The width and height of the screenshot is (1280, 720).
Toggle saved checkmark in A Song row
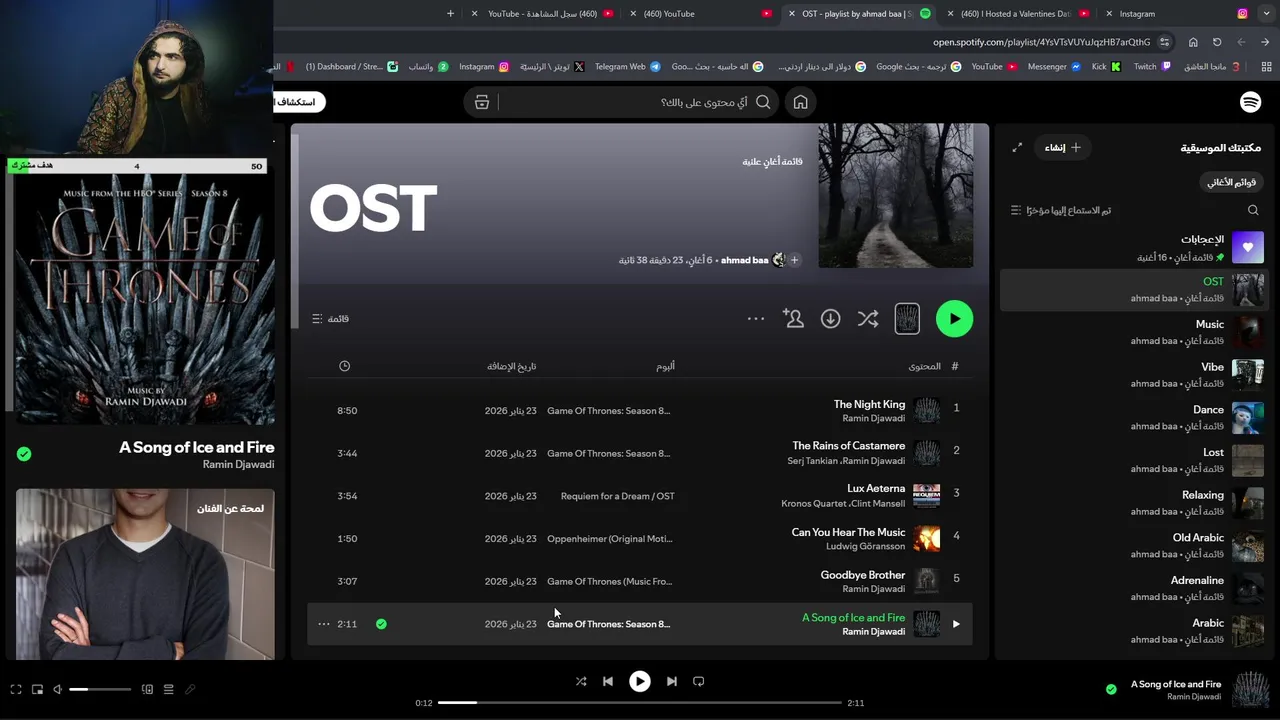(381, 624)
